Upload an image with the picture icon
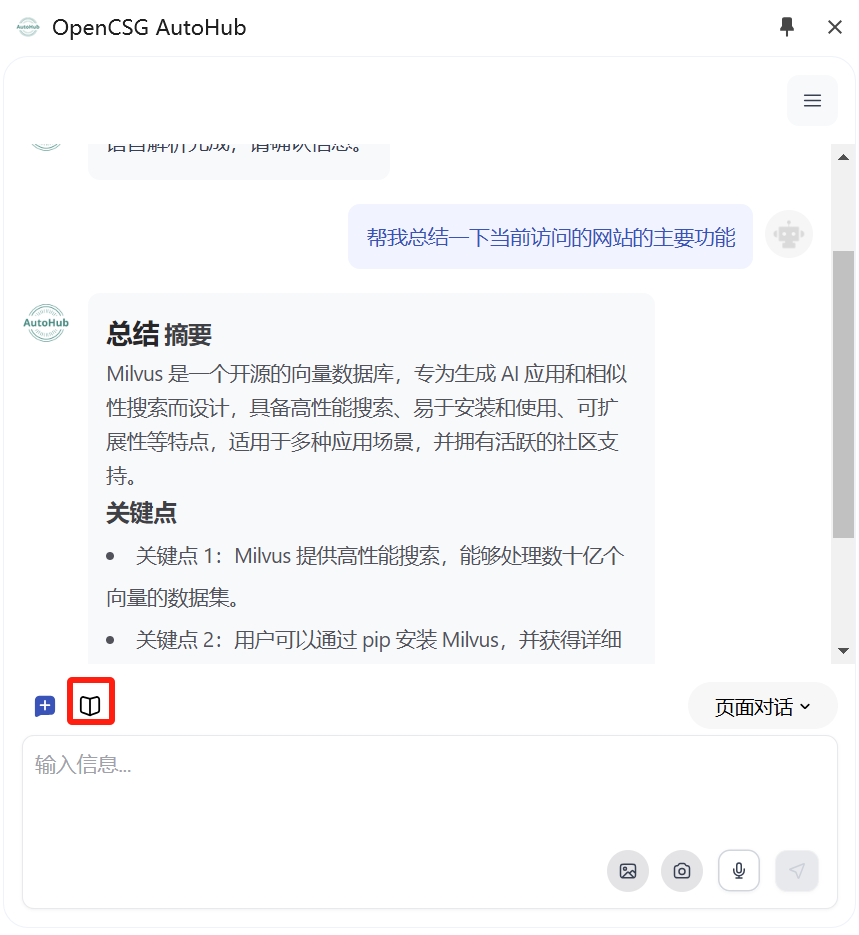The image size is (859, 935). [x=628, y=871]
